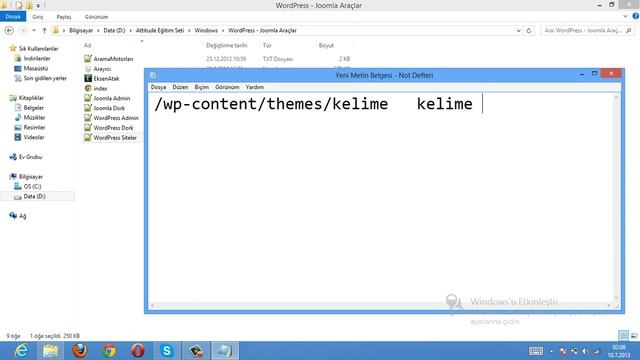
Task: Expand the Explorer ribbon chevron
Action: [625, 16]
